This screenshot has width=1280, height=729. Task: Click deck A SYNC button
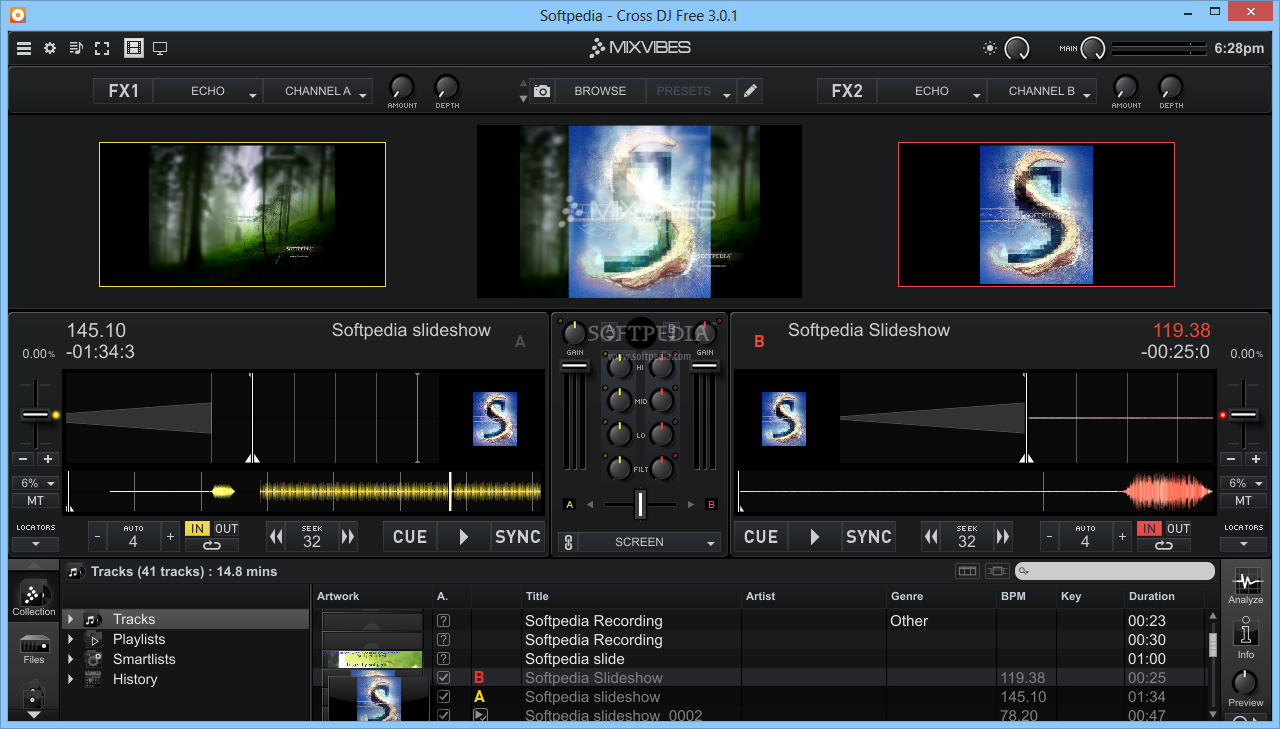[518, 537]
